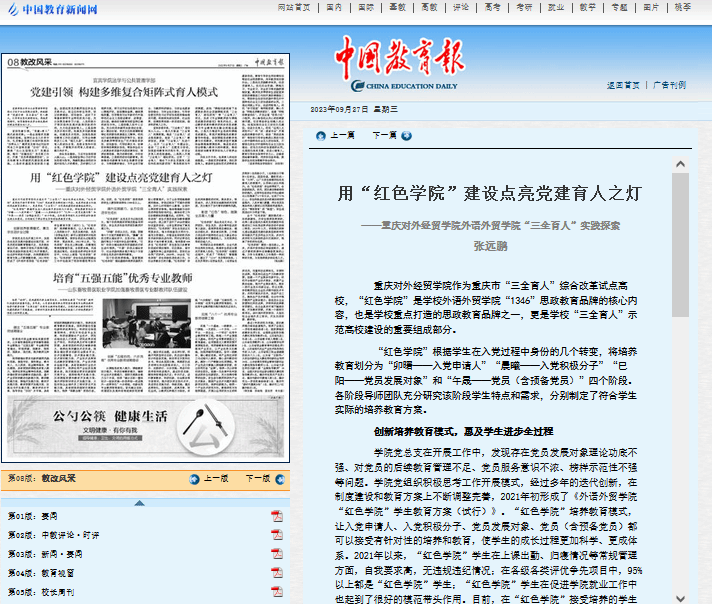Click PDF icon for 第04版 教育视窗
This screenshot has width=712, height=604.
pos(277,572)
